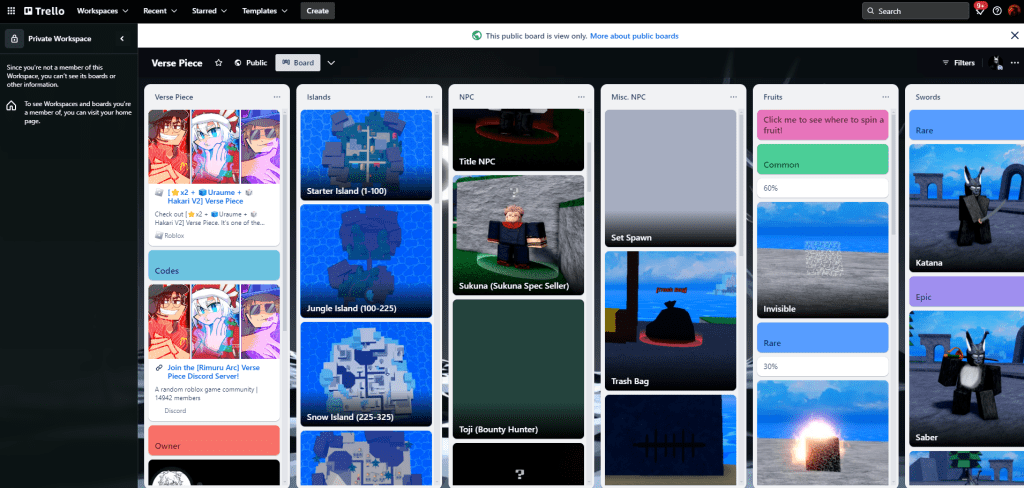The height and width of the screenshot is (488, 1024).
Task: Click the Create button
Action: [x=317, y=10]
